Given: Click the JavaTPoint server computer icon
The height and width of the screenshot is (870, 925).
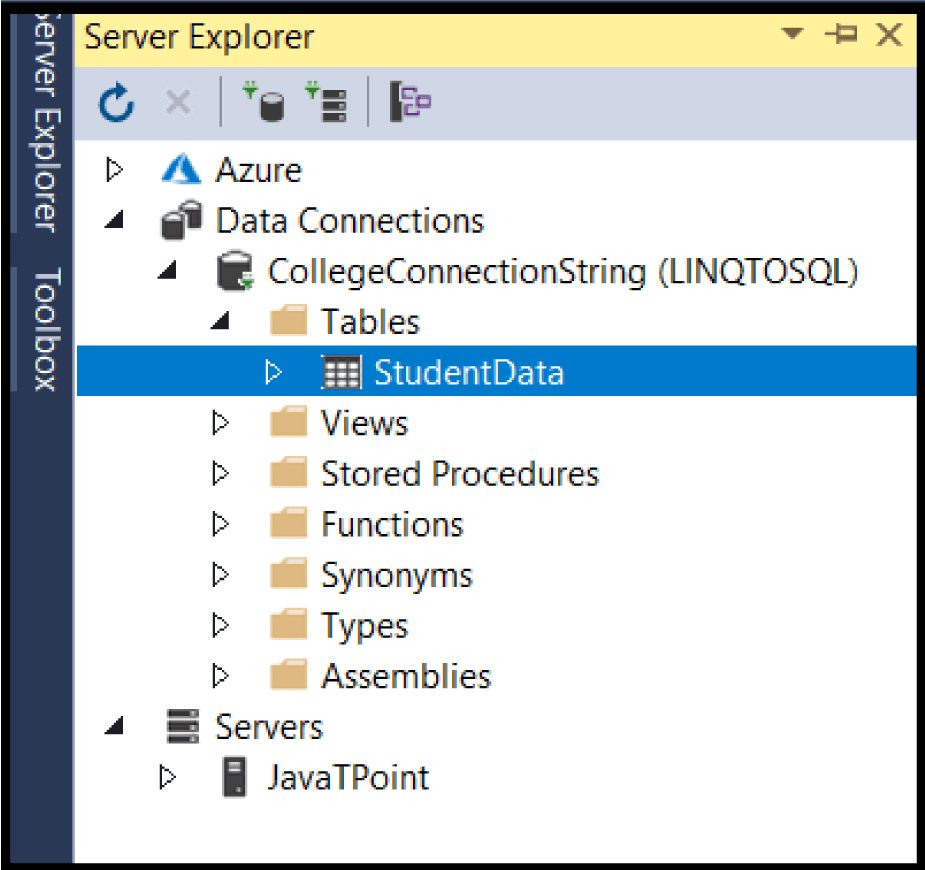Looking at the screenshot, I should pos(234,777).
